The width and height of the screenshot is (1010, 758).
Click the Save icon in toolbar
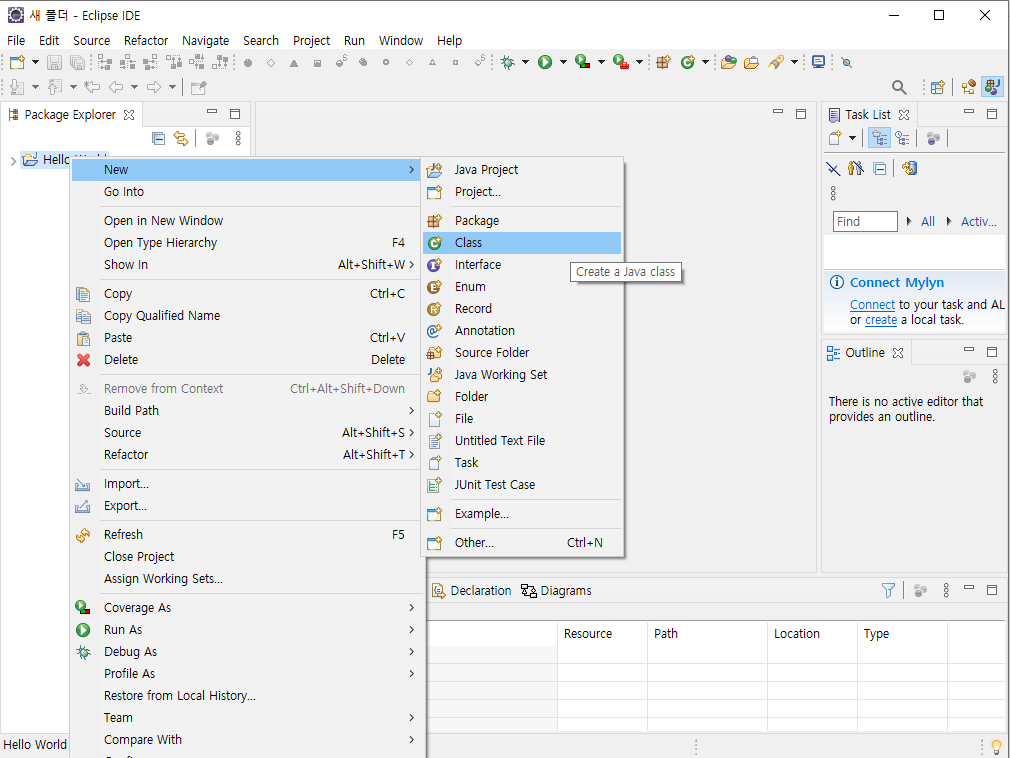[x=54, y=62]
